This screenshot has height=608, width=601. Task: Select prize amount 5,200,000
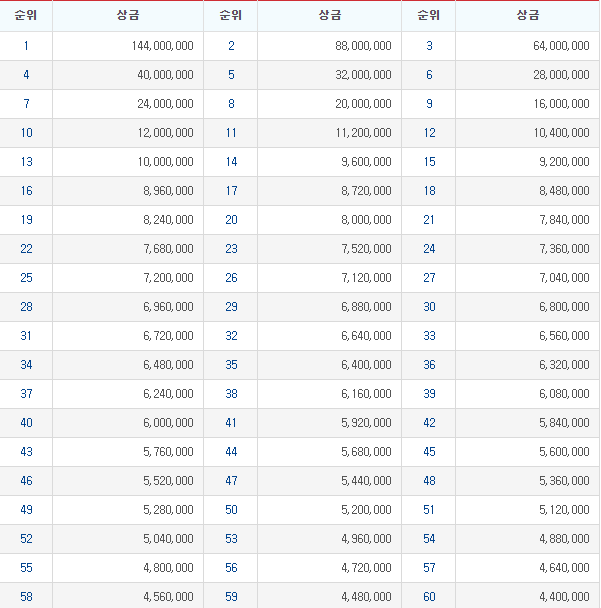pyautogui.click(x=366, y=510)
